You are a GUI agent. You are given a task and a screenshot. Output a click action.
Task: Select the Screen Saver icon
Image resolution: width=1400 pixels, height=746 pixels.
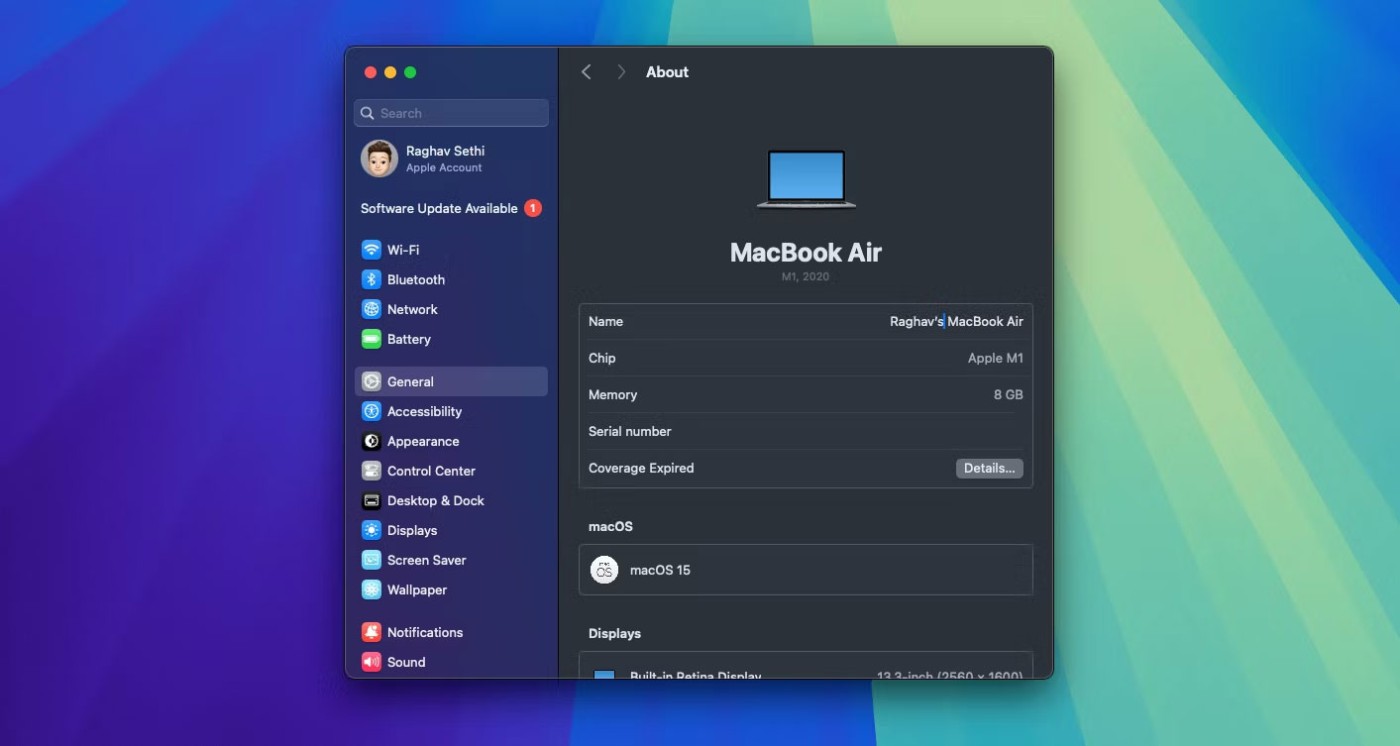371,561
